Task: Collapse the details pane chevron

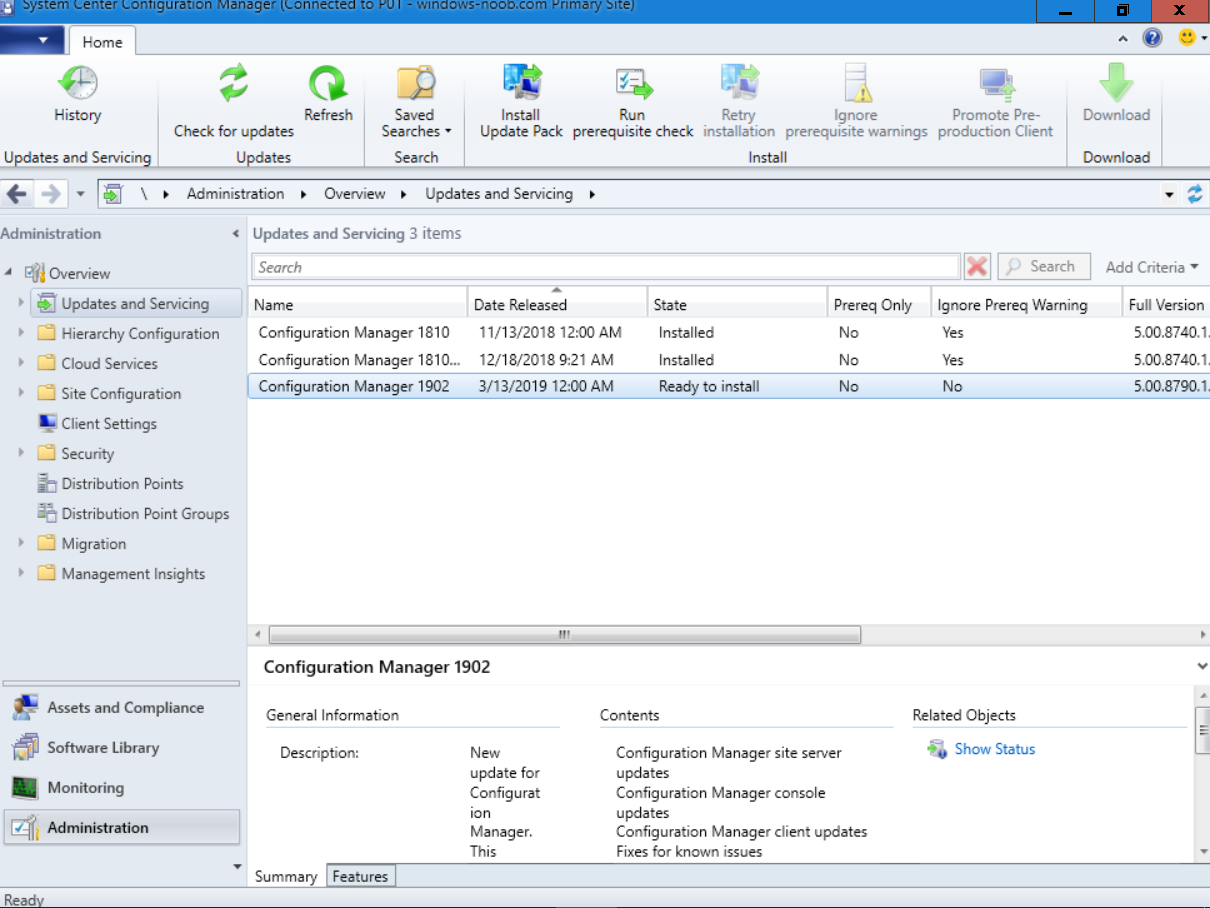Action: click(x=1201, y=666)
